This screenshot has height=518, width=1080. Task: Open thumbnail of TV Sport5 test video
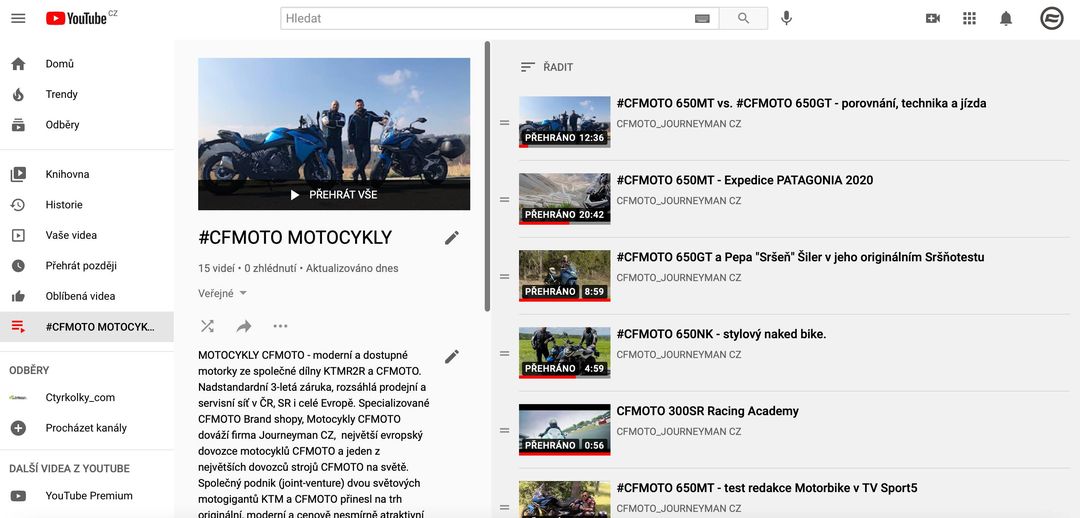click(x=565, y=499)
